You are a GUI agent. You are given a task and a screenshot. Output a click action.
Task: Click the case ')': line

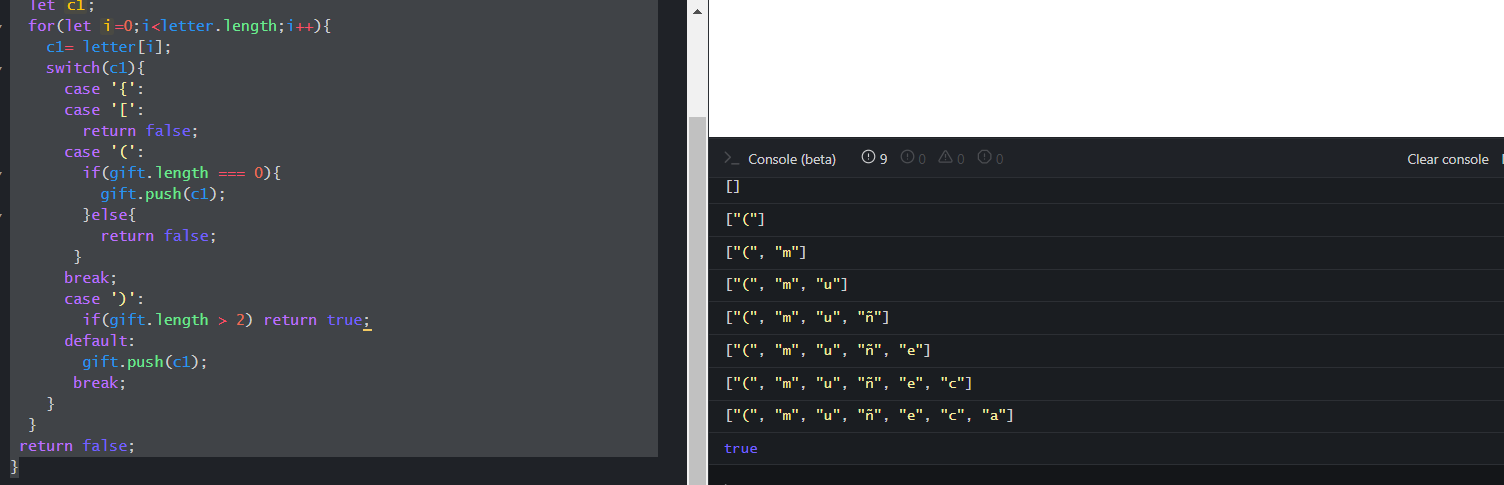105,299
